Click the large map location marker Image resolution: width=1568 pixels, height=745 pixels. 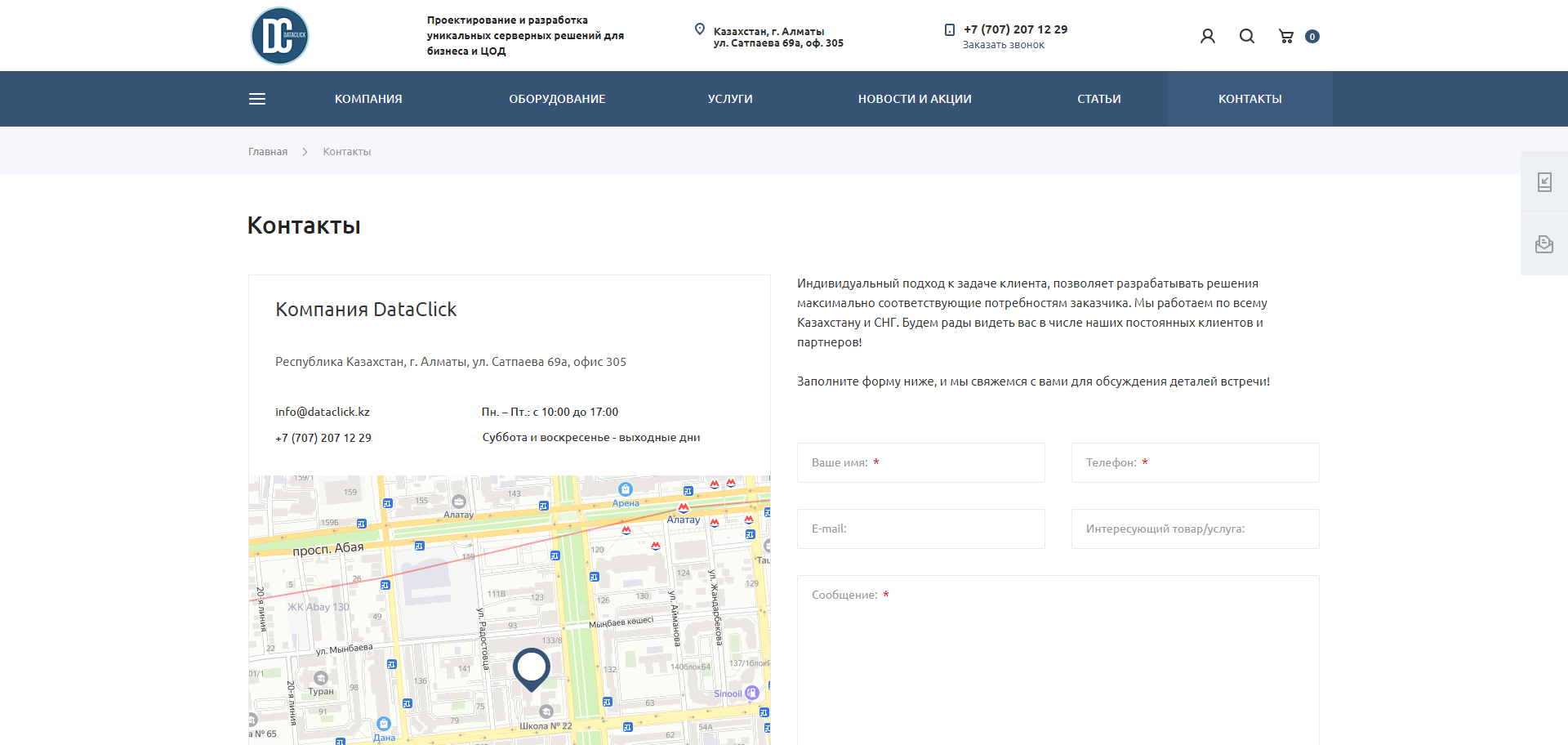pyautogui.click(x=532, y=669)
